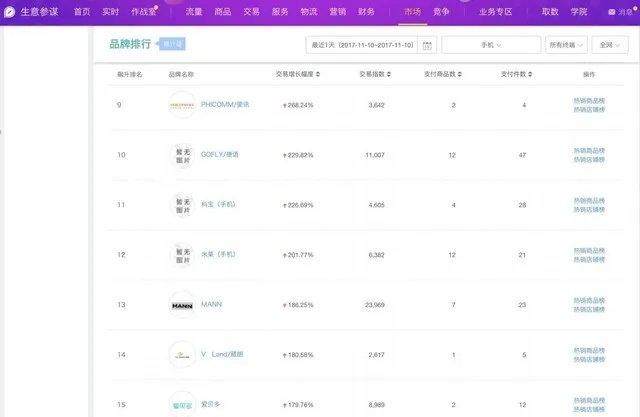Open the 财务 menu item
640x417 pixels.
click(366, 12)
